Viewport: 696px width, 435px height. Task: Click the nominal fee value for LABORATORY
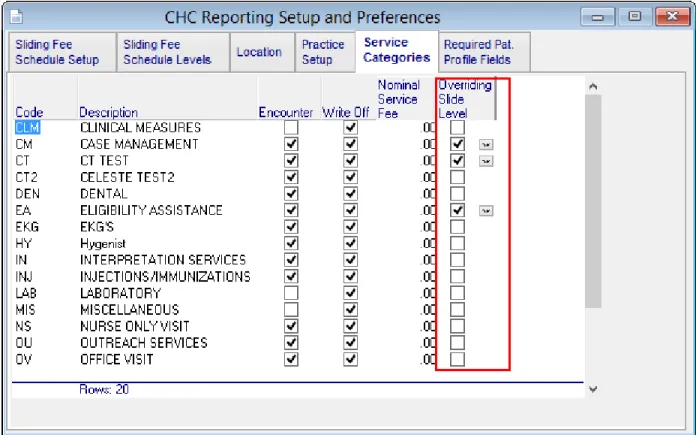tap(428, 293)
